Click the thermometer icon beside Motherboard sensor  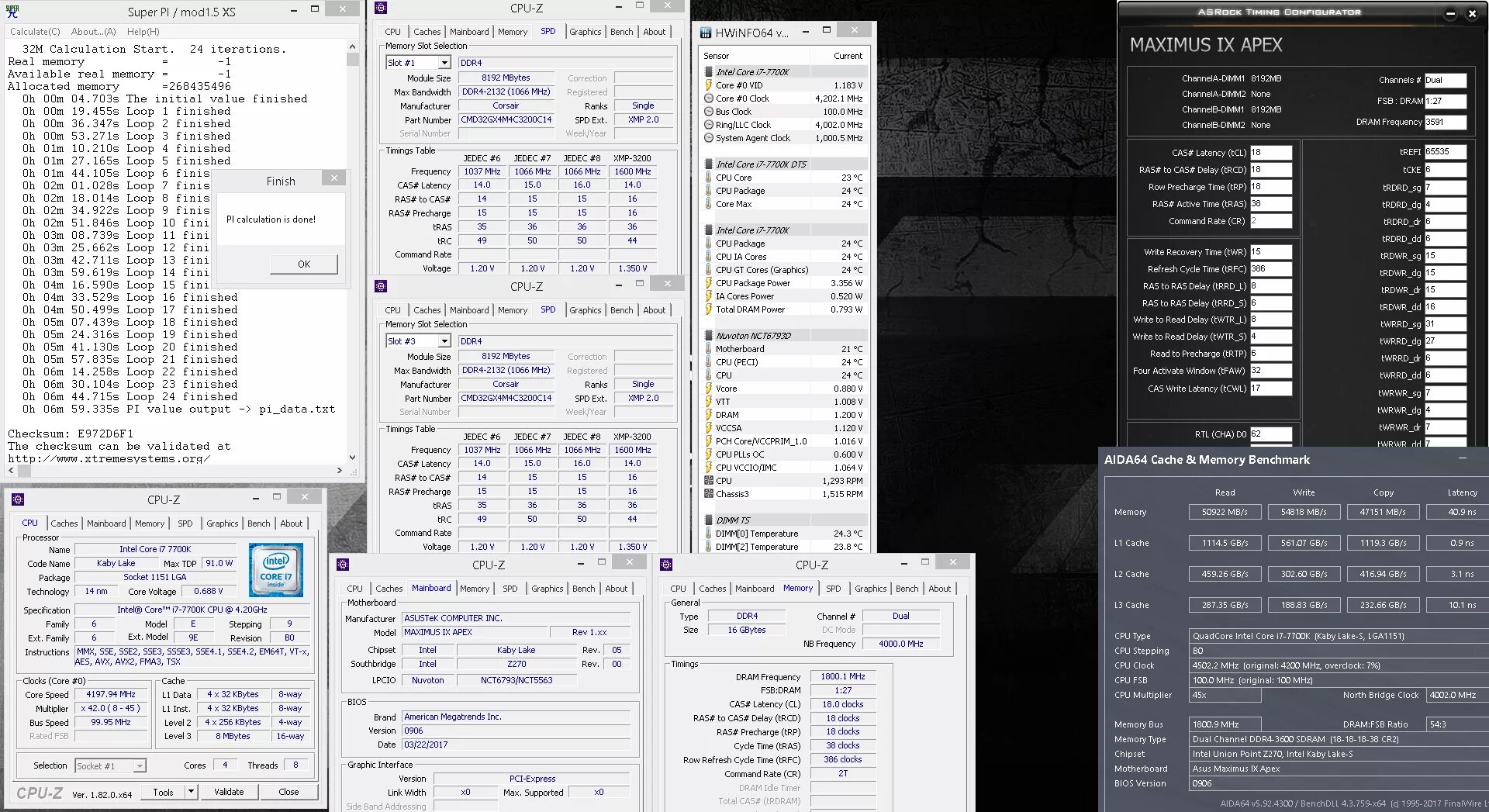(709, 349)
